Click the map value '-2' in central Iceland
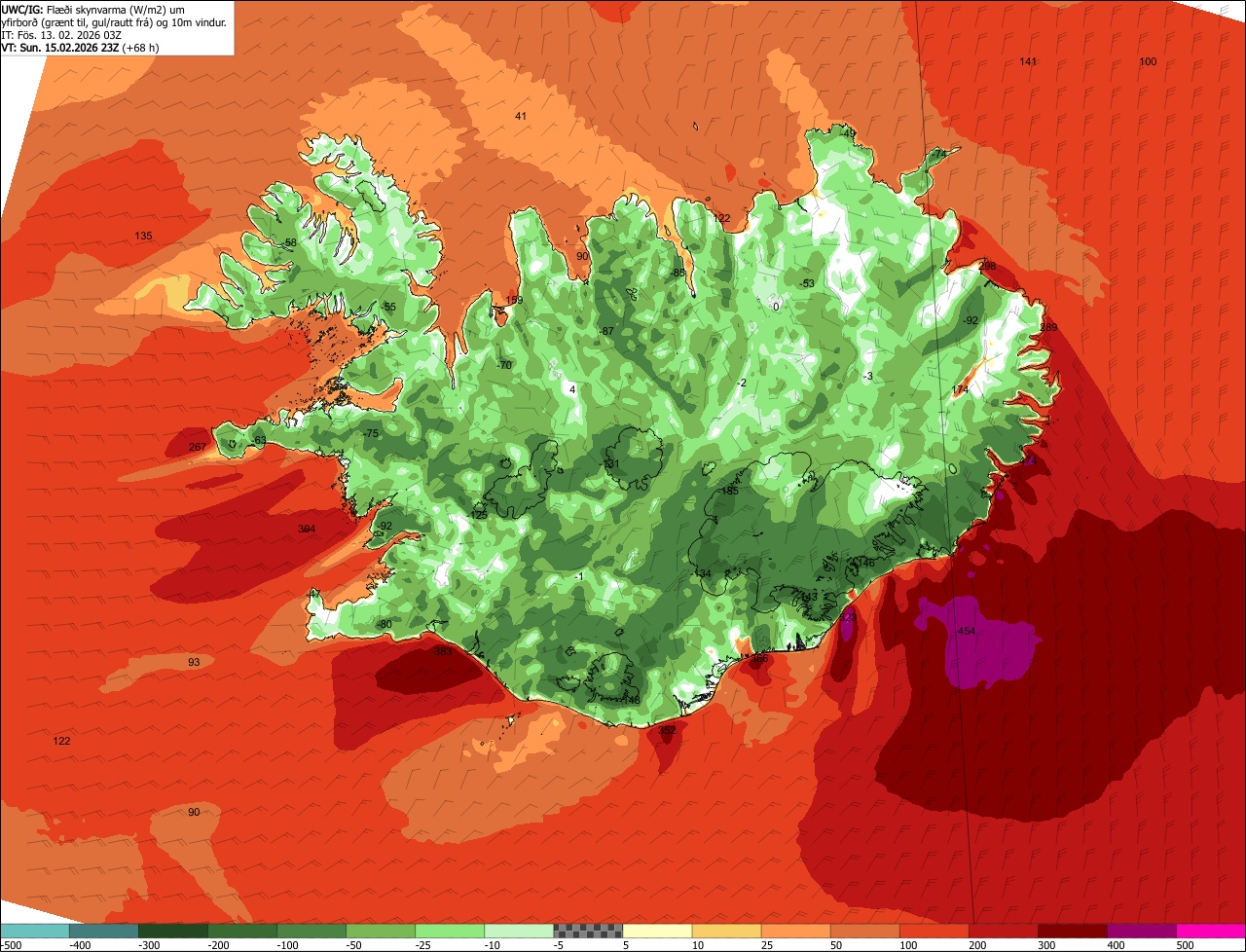 742,384
